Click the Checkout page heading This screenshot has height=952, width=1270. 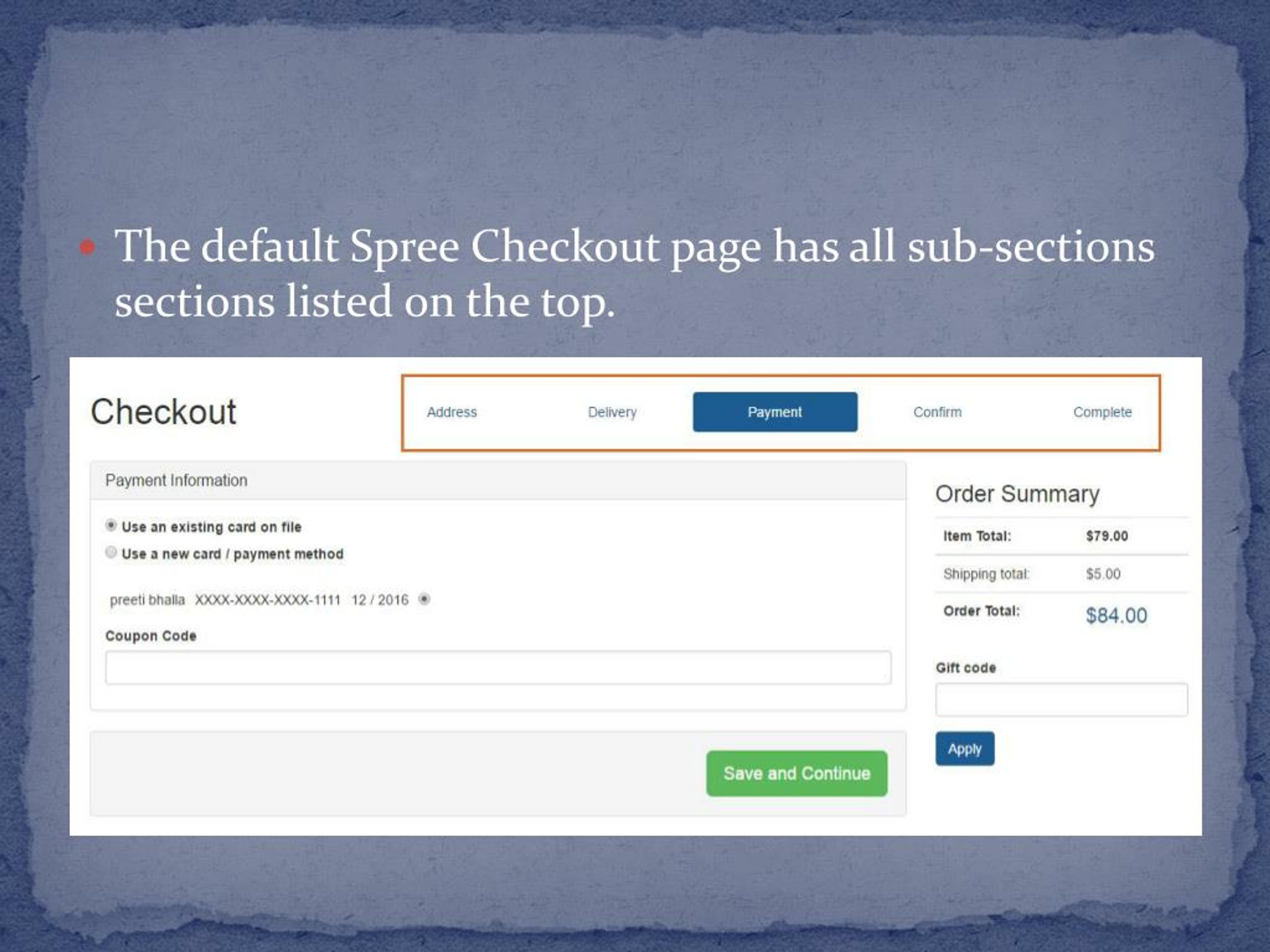(164, 412)
